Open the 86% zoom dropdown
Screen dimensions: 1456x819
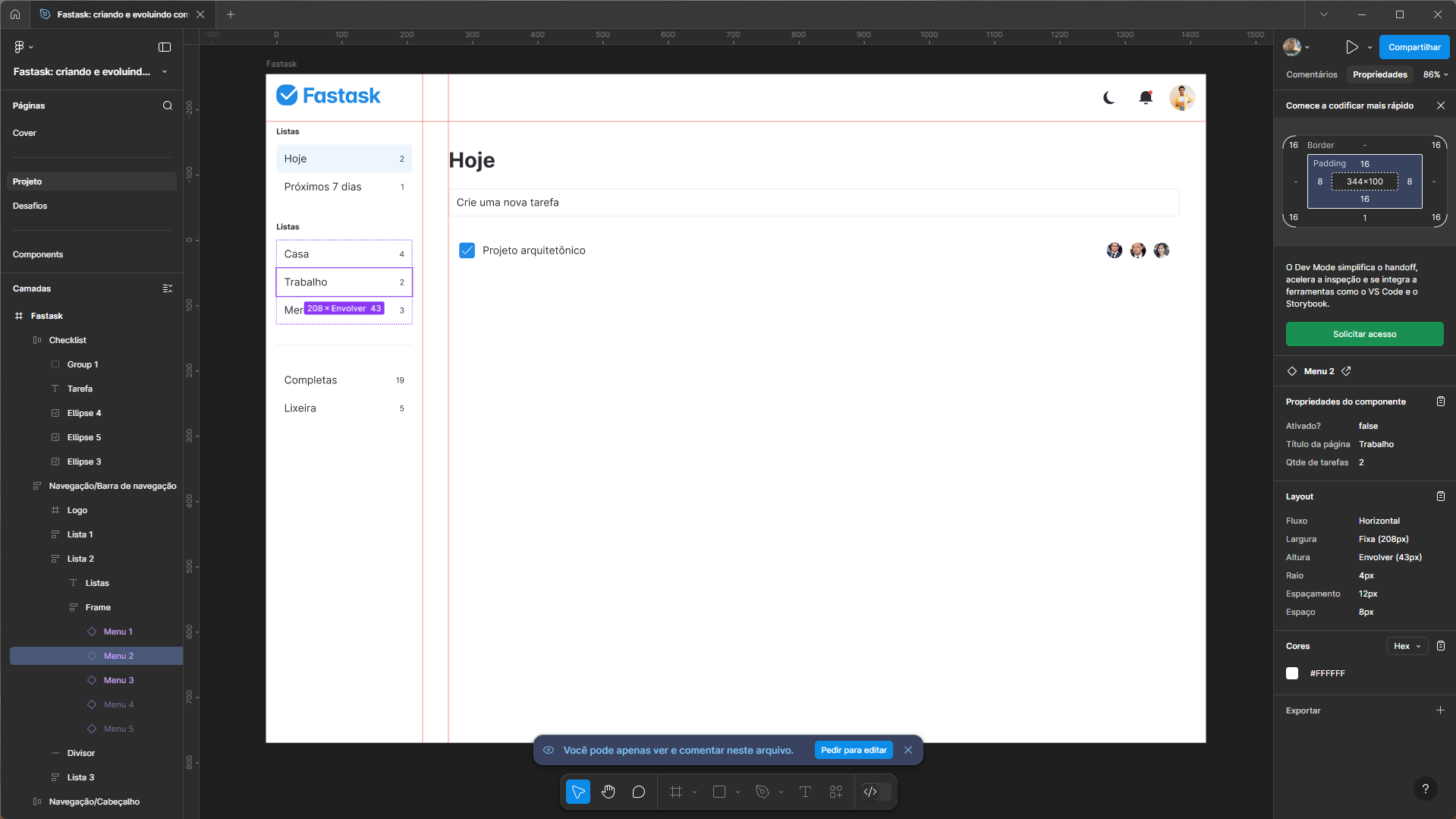[1436, 74]
